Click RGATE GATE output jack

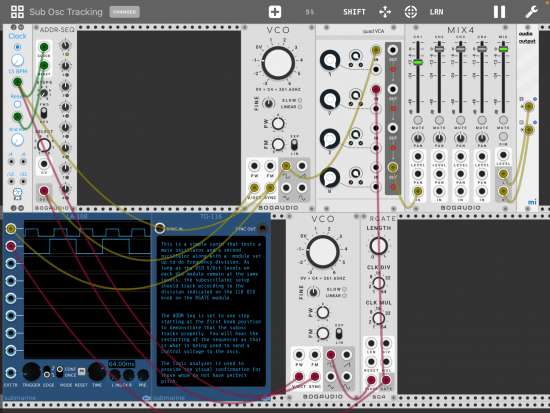tap(386, 380)
